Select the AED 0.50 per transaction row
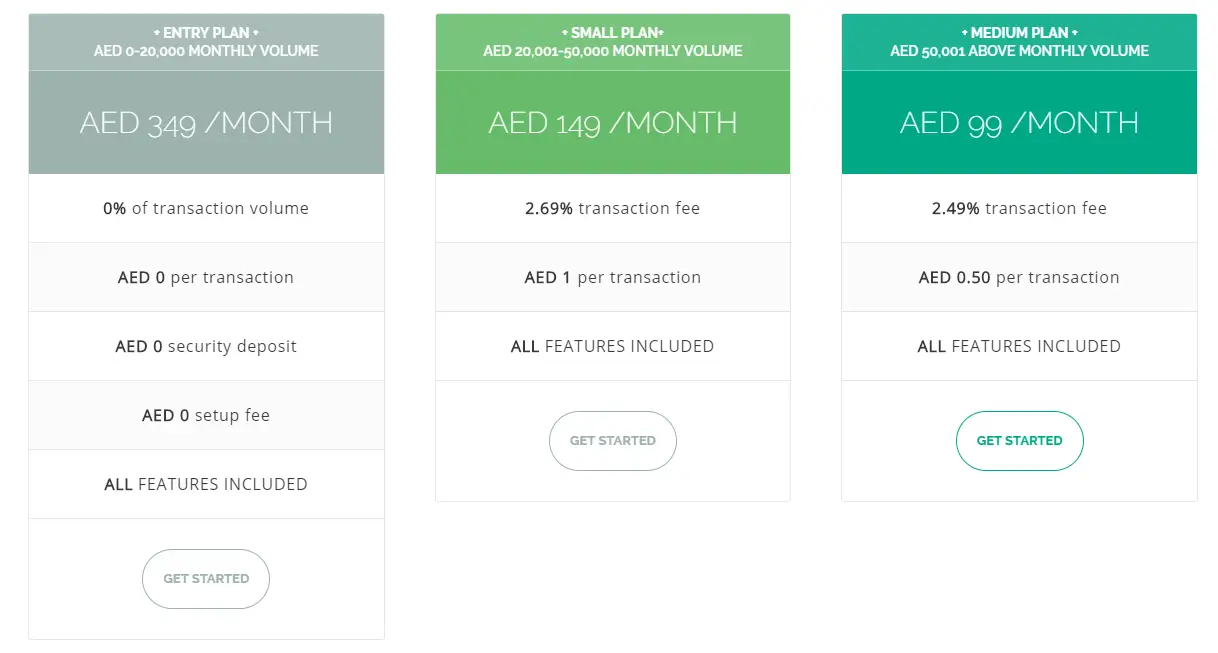The width and height of the screenshot is (1218, 653). pos(1019,277)
